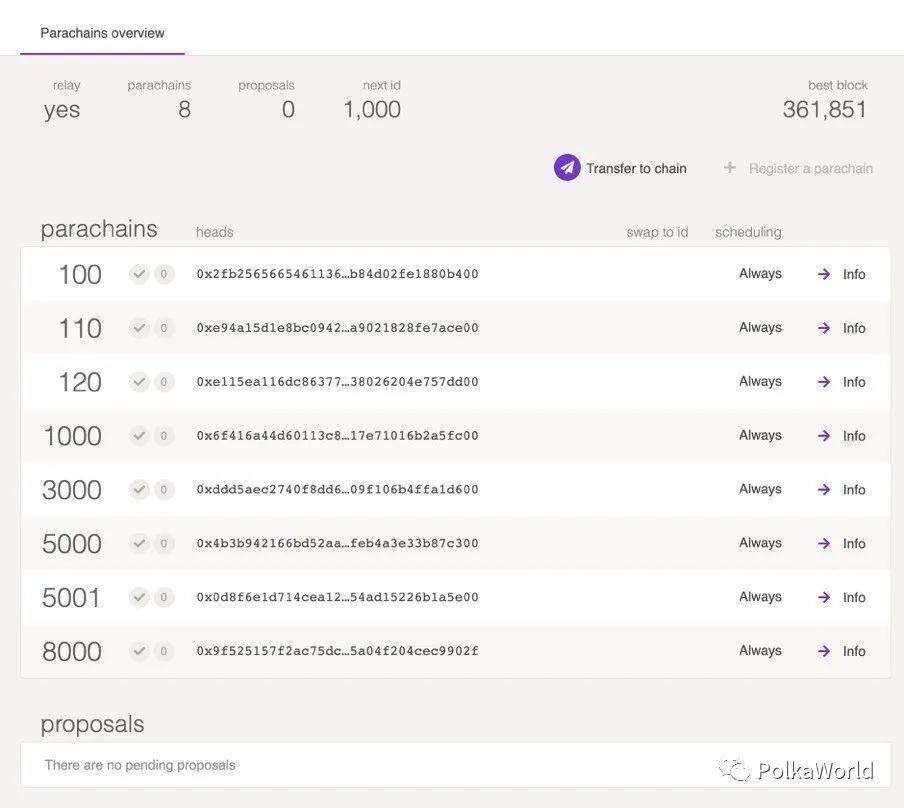
Task: Click the checkmark badge for parachain 120
Action: [139, 382]
